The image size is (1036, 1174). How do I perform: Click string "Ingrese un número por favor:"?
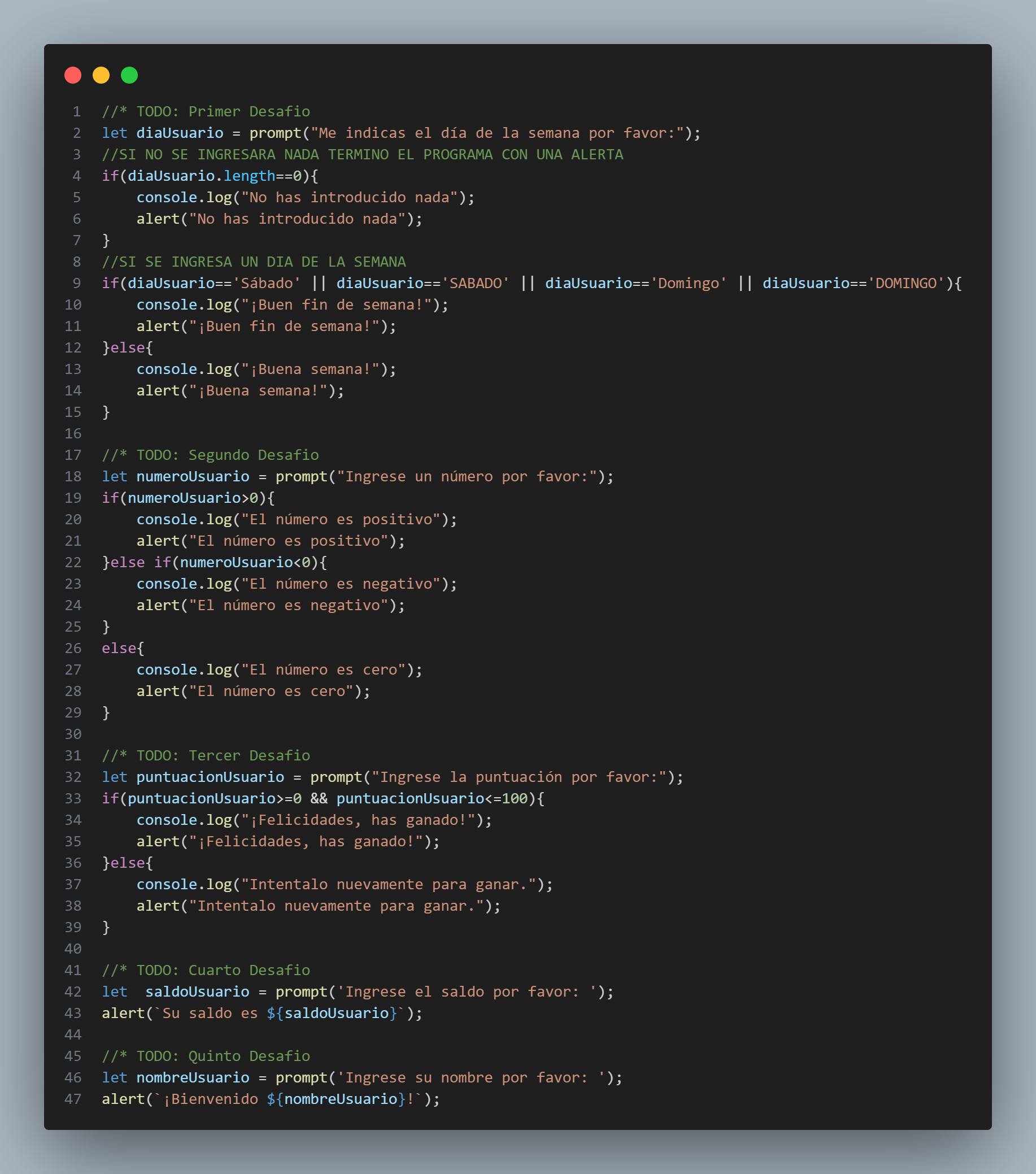click(x=467, y=477)
